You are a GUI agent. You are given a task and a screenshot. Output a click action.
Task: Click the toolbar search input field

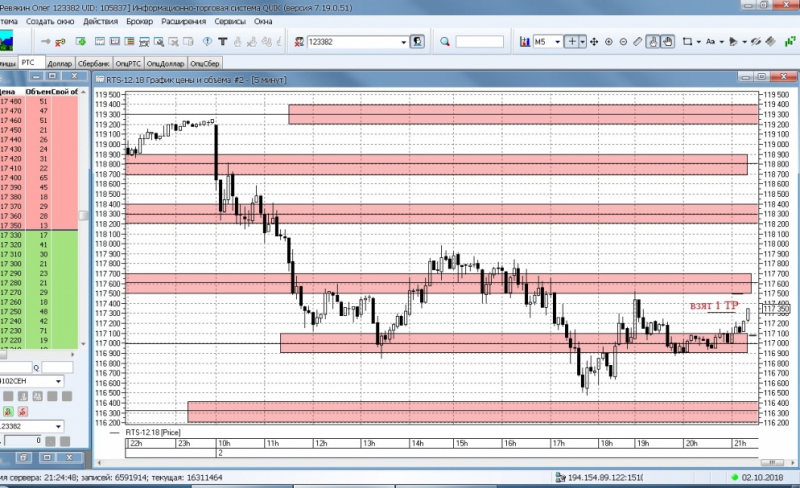[480, 42]
